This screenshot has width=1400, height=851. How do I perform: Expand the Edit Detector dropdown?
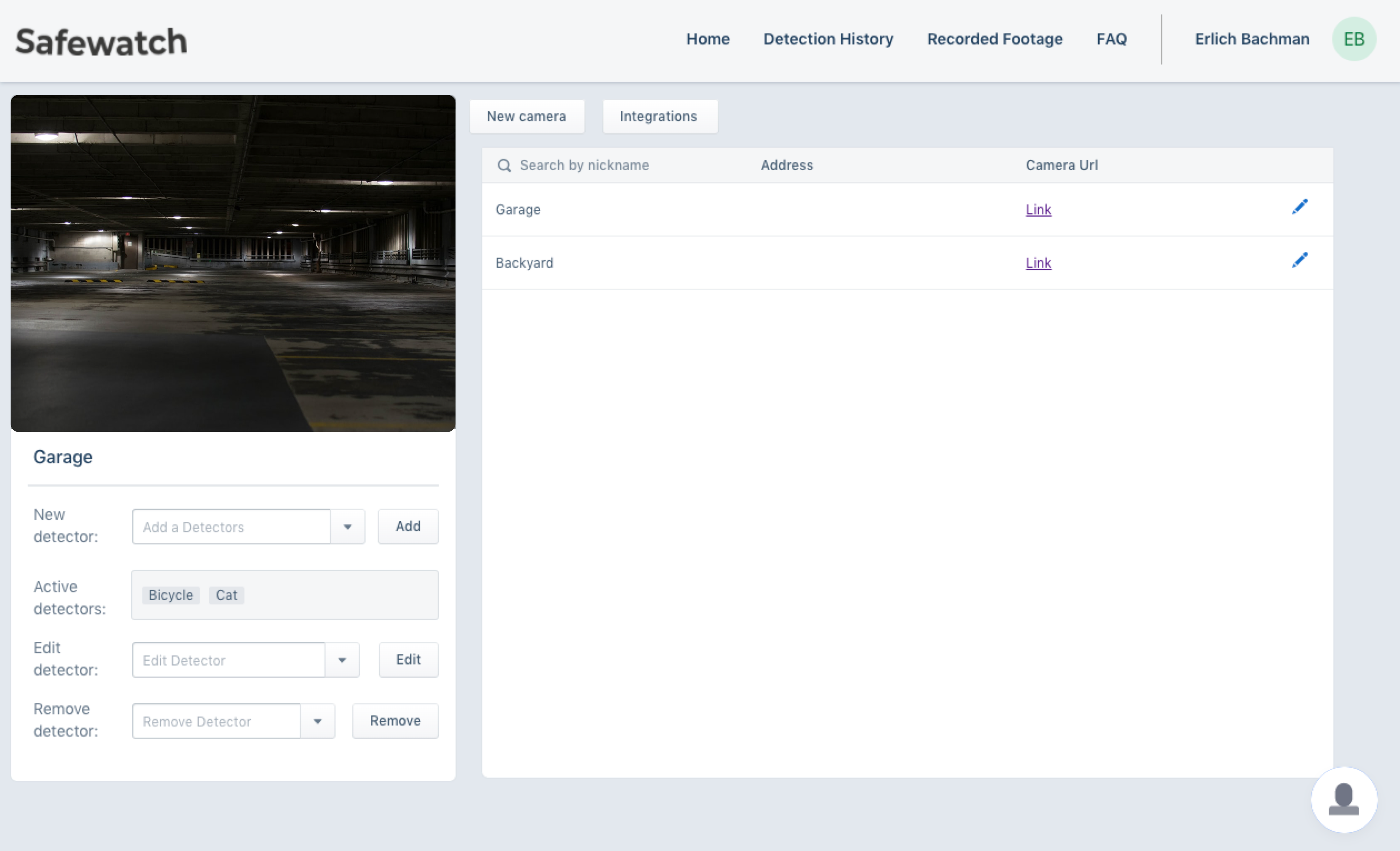coord(342,660)
